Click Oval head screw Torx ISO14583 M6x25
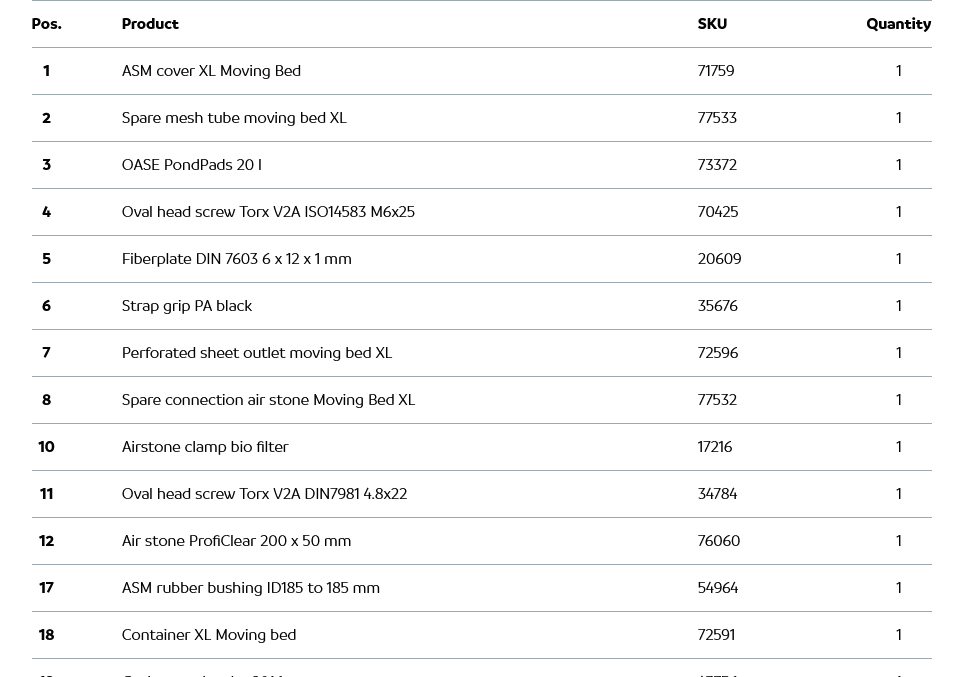The image size is (969, 677). pos(268,212)
